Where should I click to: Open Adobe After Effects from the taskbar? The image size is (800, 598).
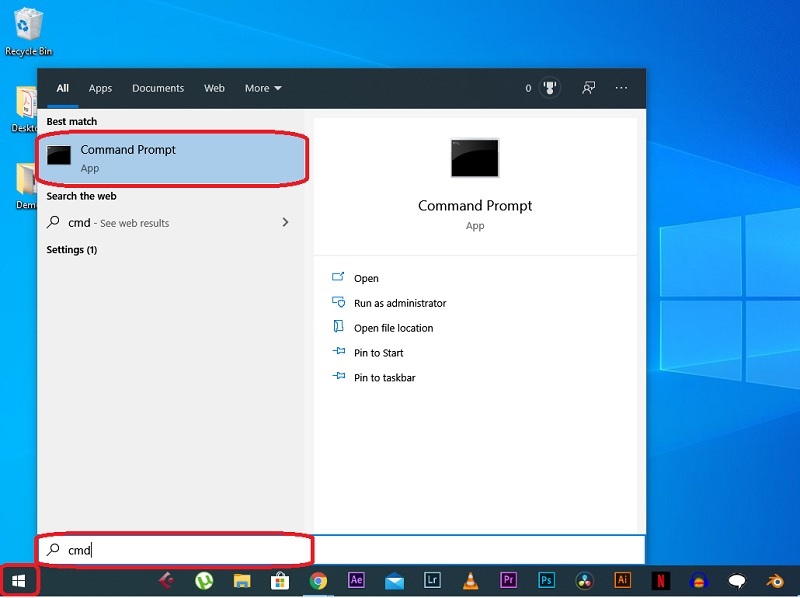(x=354, y=580)
